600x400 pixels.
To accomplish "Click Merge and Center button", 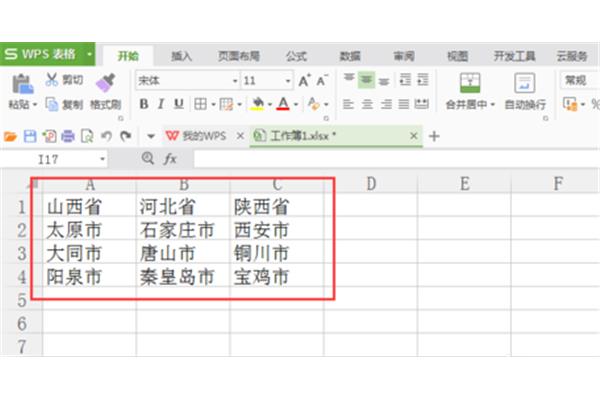I will (470, 90).
